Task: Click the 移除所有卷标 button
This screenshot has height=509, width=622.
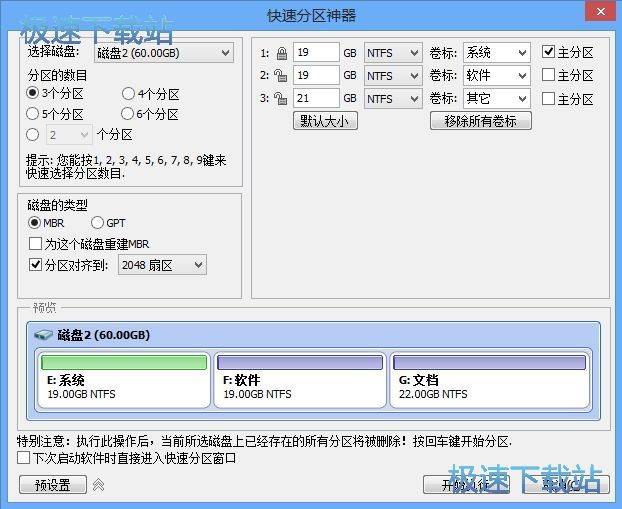Action: (x=481, y=121)
